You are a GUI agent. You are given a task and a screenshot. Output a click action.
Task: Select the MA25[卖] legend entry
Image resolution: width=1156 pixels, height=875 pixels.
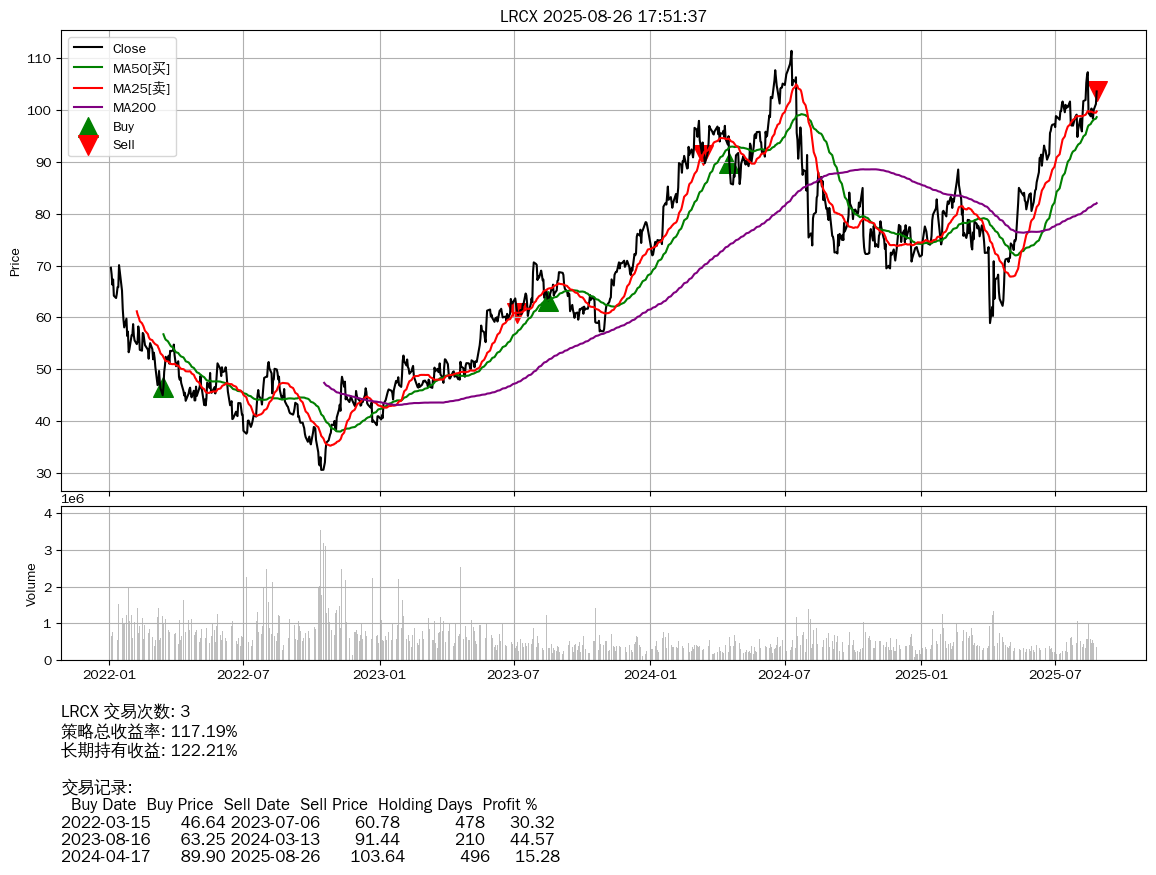[x=140, y=88]
